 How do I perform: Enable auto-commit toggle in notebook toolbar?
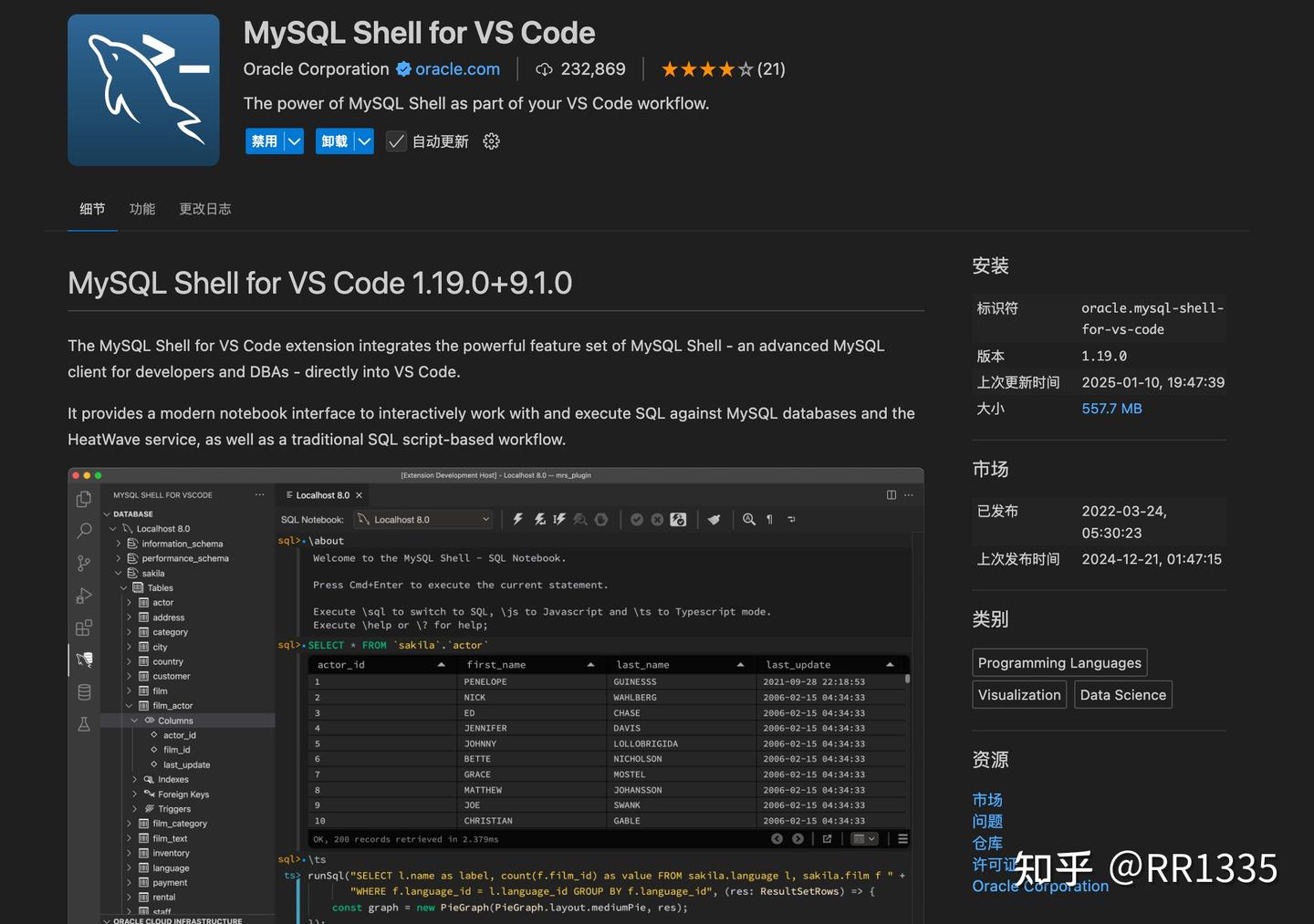pos(677,519)
